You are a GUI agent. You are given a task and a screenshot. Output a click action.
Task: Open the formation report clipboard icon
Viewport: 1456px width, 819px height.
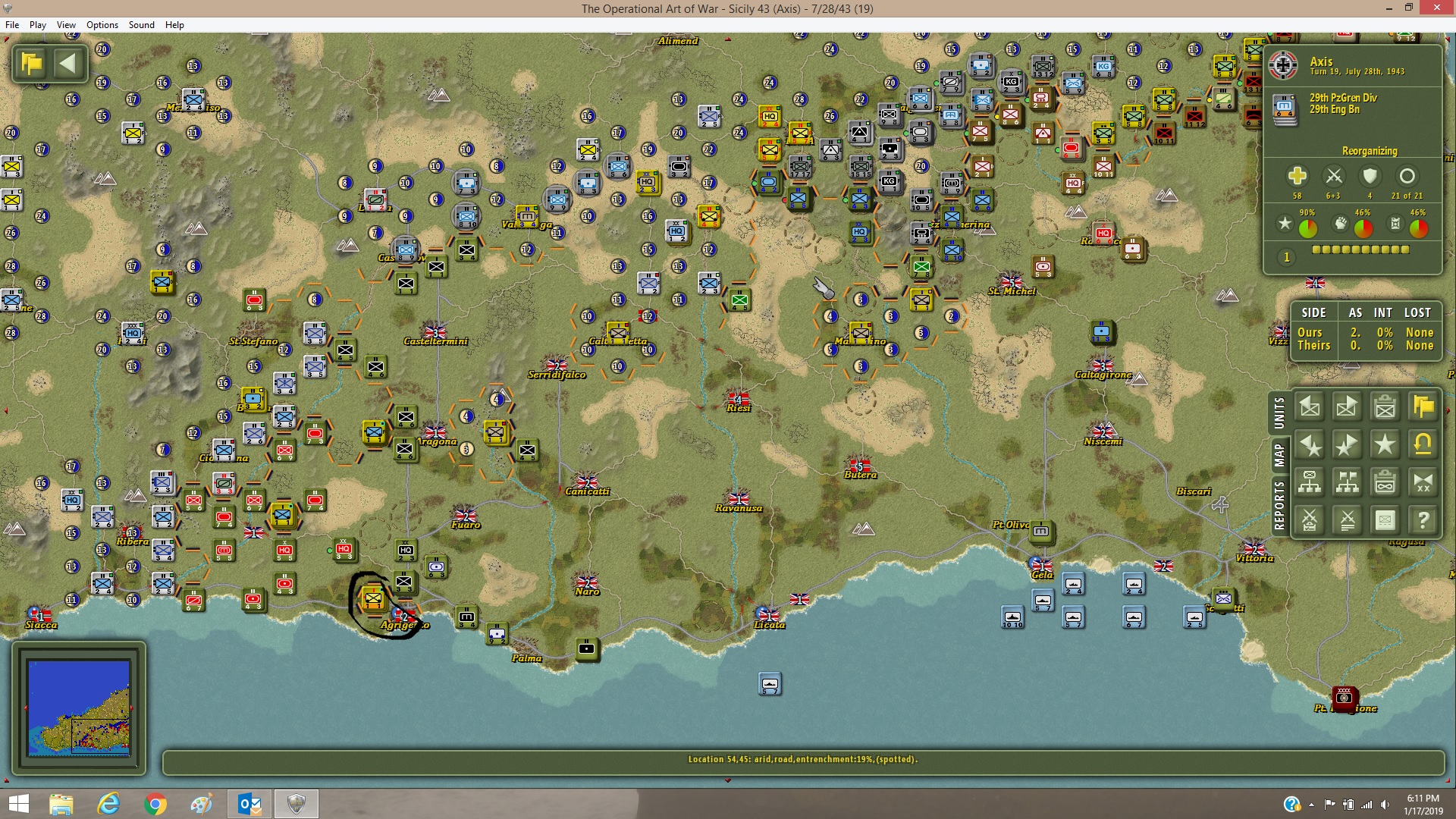click(x=1385, y=482)
